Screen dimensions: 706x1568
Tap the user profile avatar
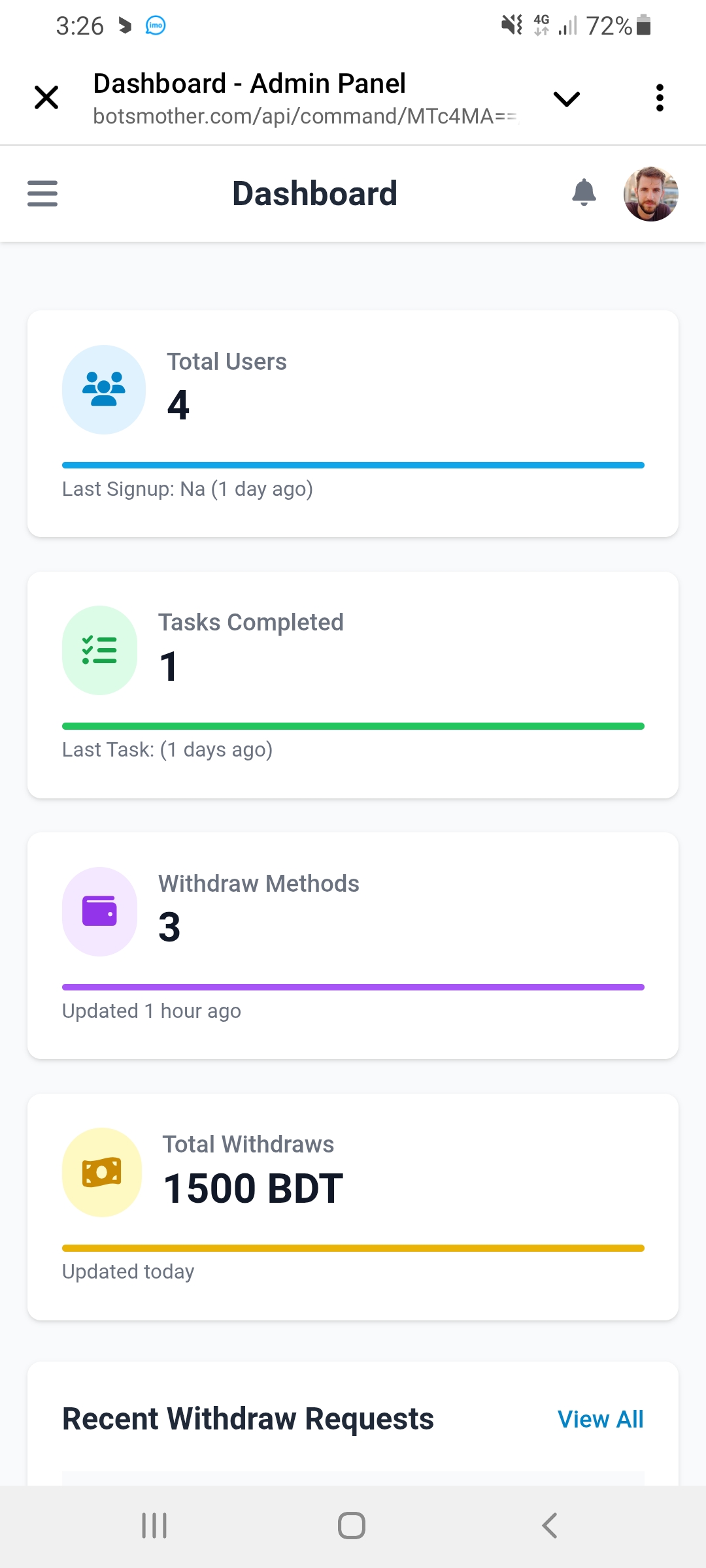tap(650, 194)
